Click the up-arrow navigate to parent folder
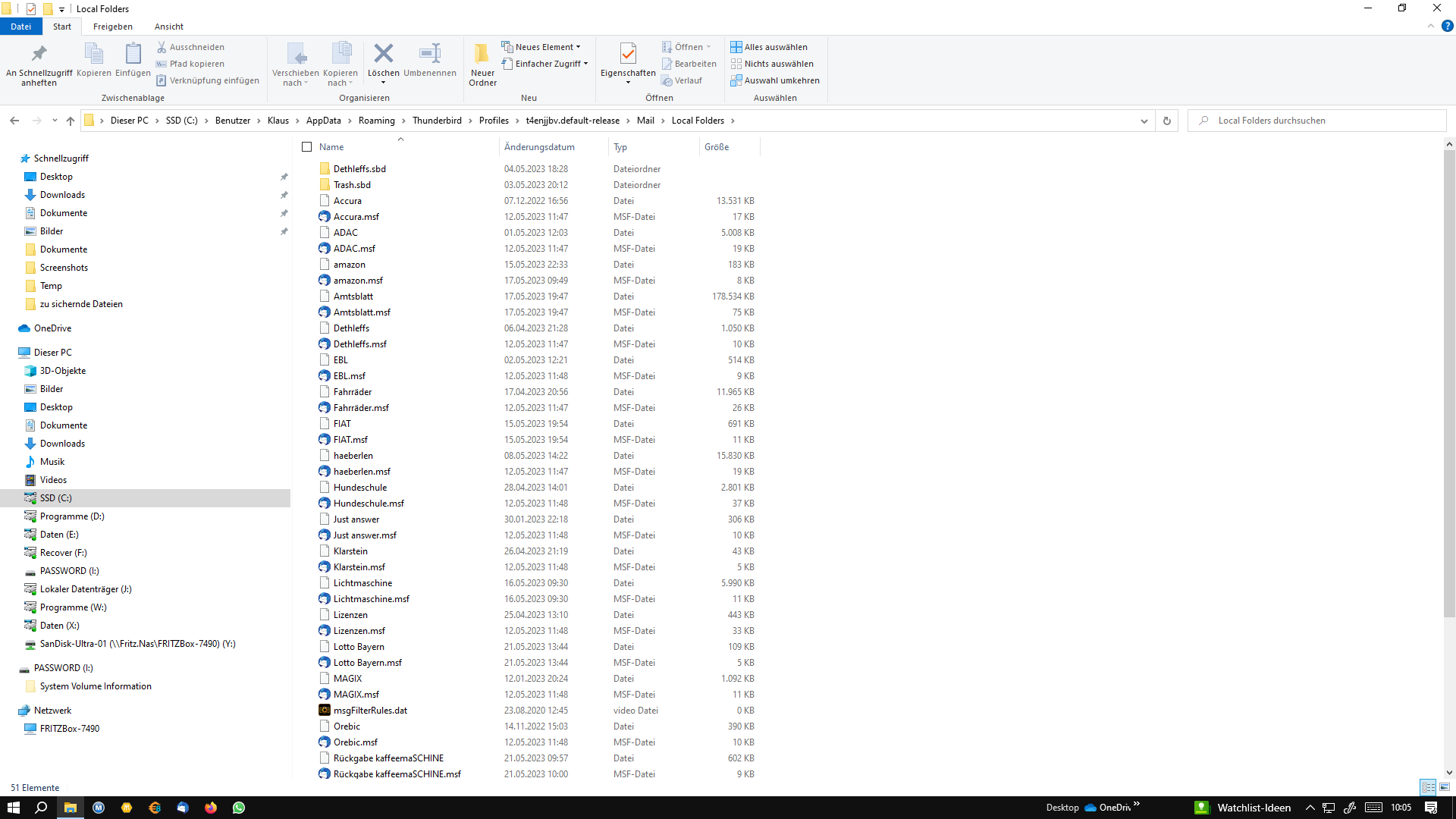 pyautogui.click(x=71, y=121)
